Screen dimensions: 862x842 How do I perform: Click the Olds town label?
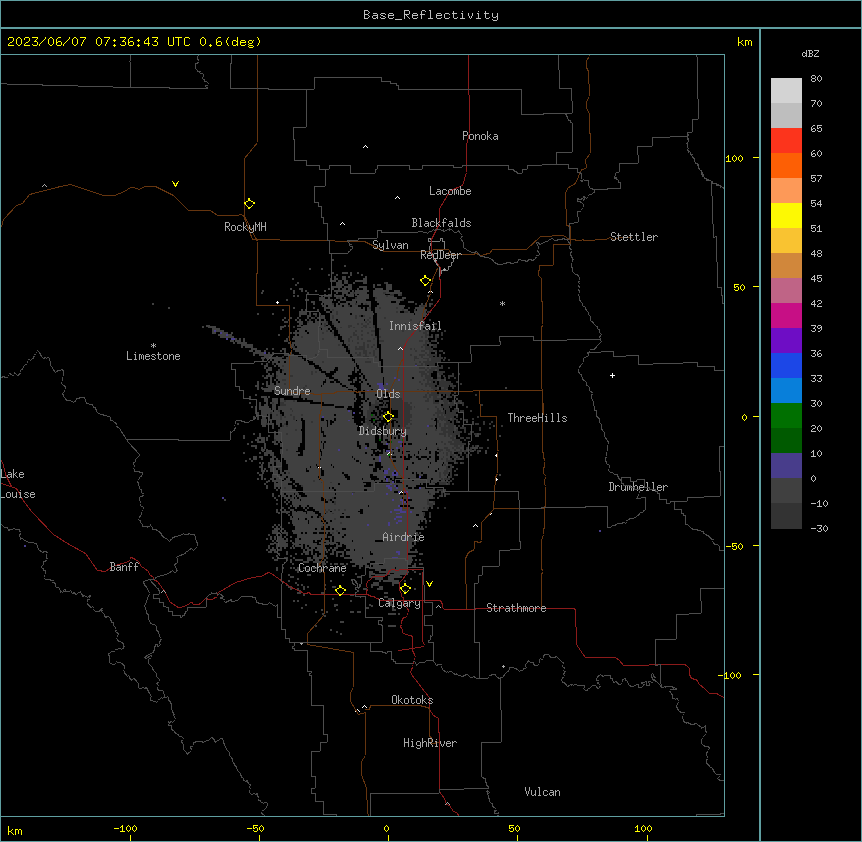(388, 394)
